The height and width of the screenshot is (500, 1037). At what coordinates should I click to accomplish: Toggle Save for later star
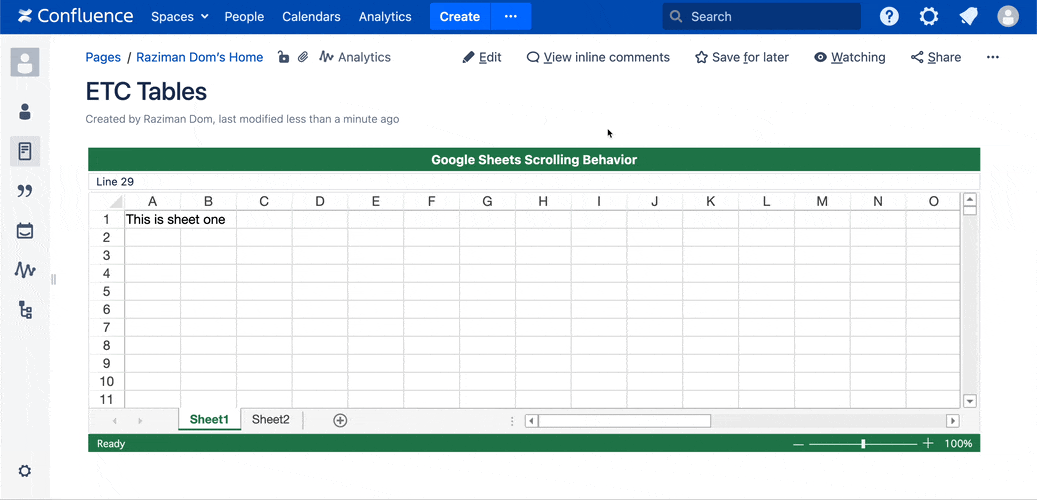(x=741, y=58)
